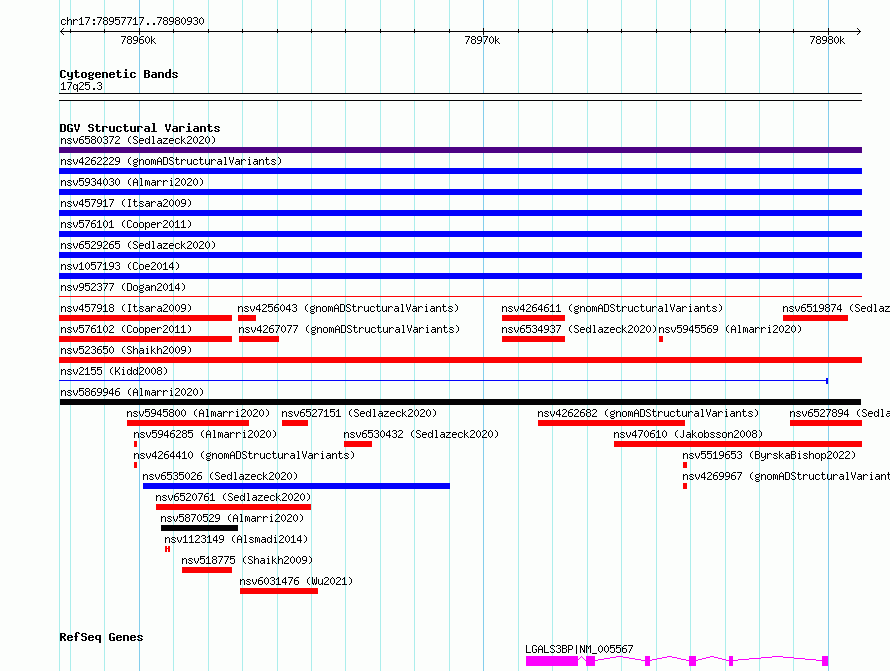The image size is (890, 671).
Task: Click the red nsv6520761 variant bar
Action: 233,507
